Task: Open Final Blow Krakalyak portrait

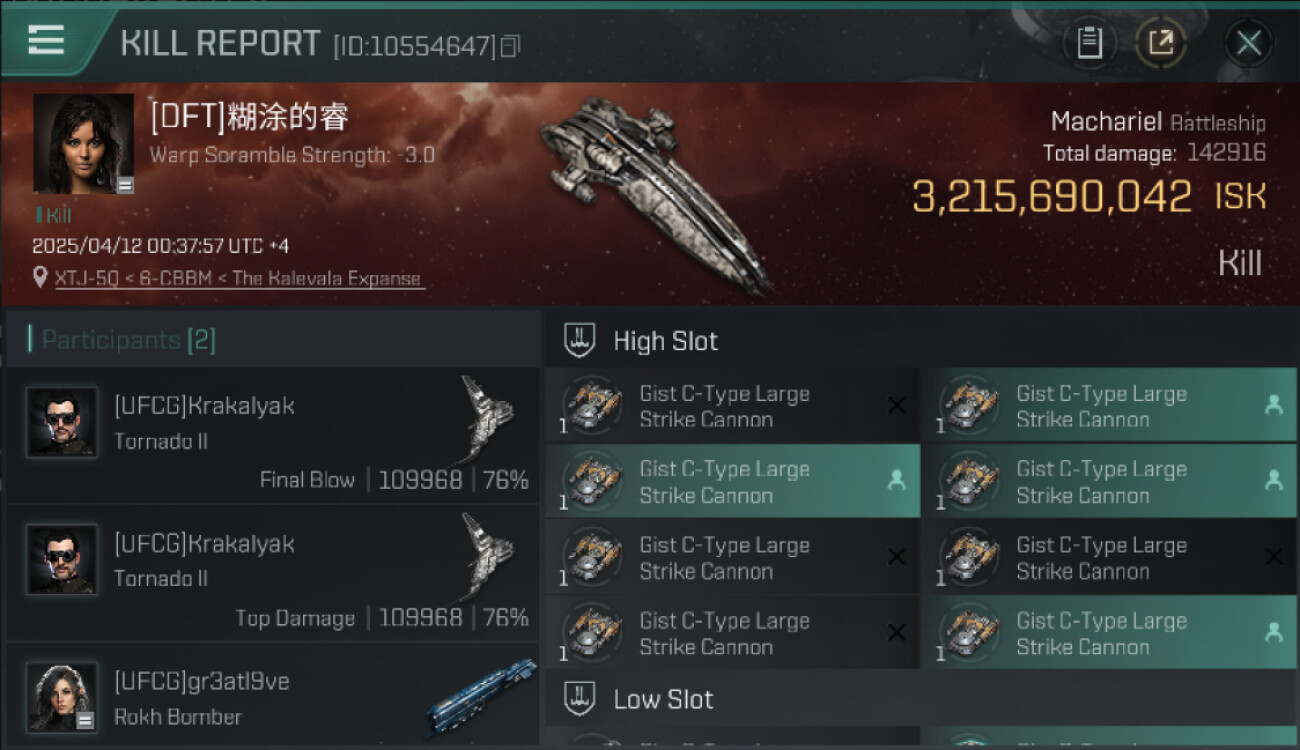Action: [x=62, y=422]
